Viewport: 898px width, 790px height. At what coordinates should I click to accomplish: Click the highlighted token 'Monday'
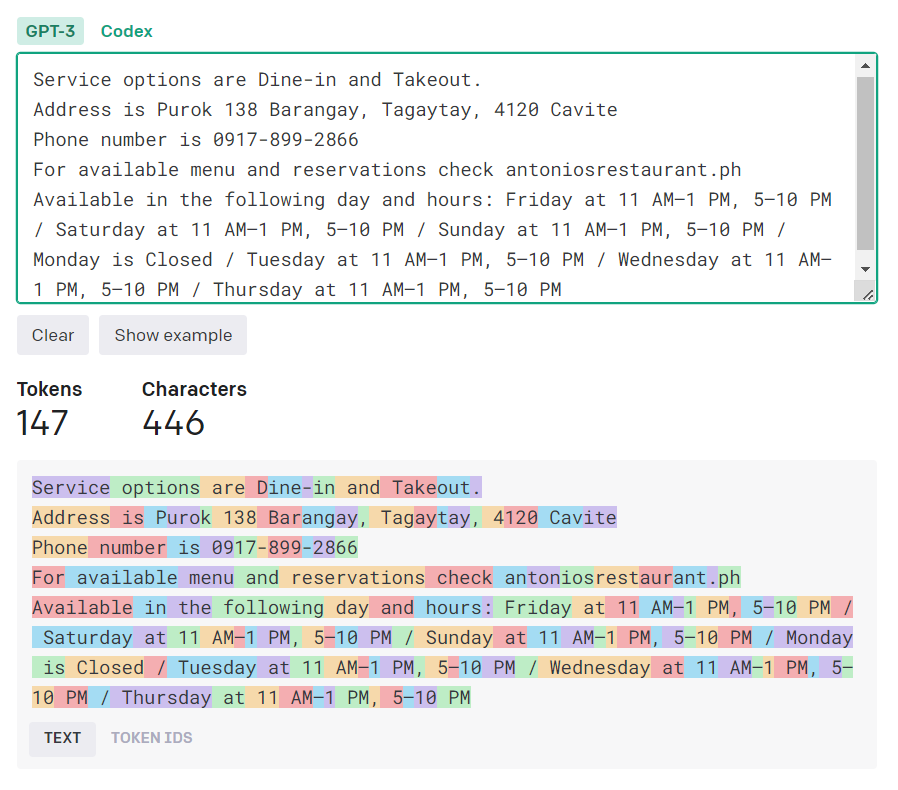tap(814, 638)
